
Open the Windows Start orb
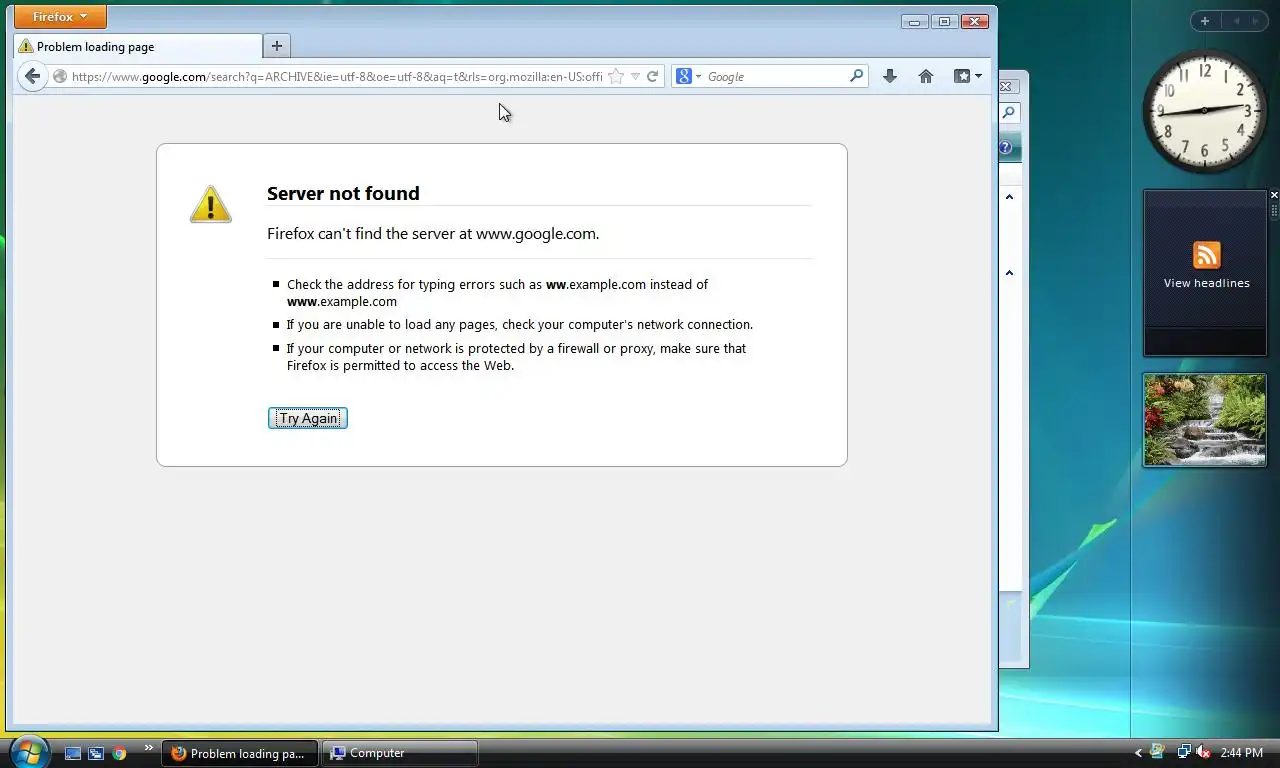click(x=29, y=751)
